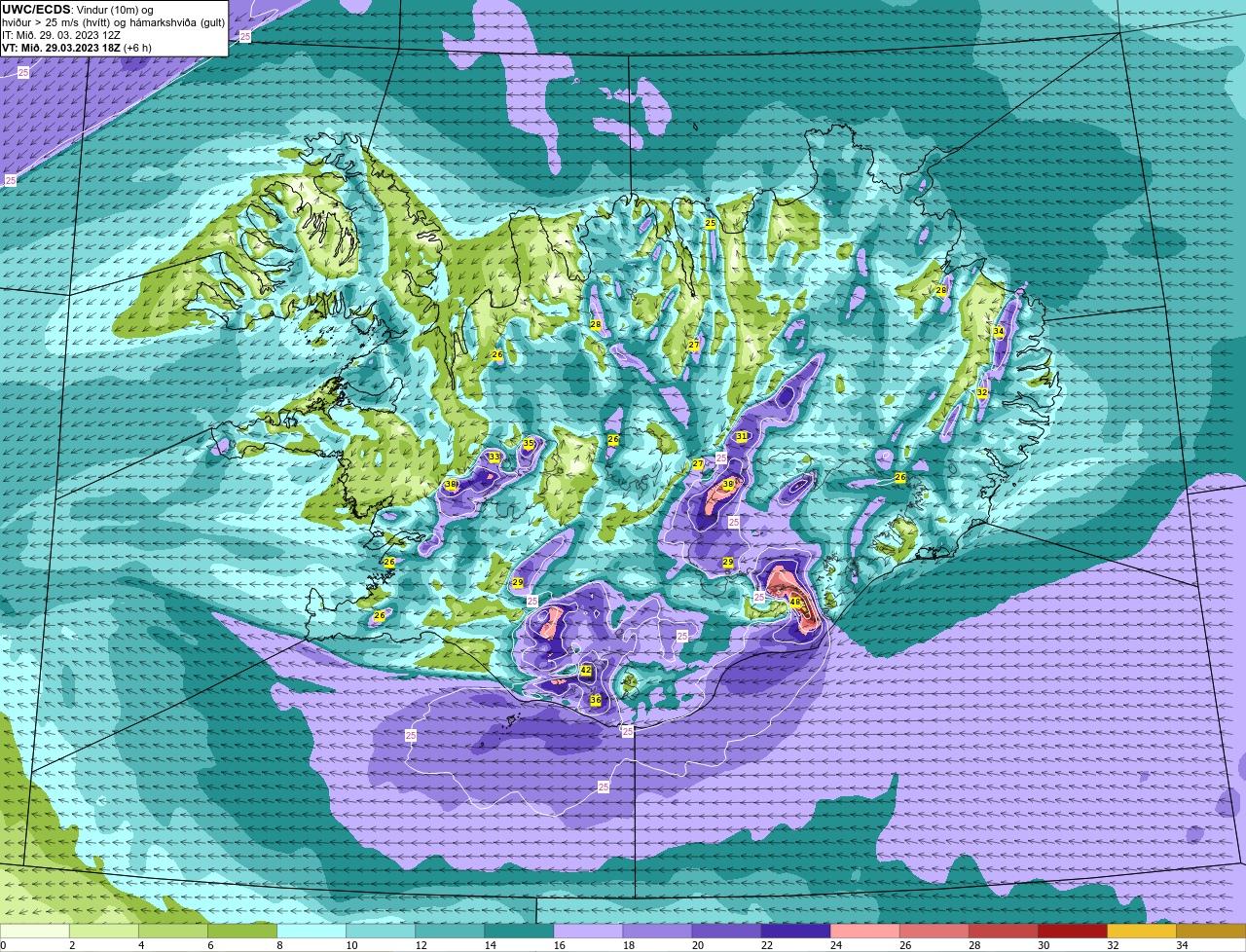The height and width of the screenshot is (952, 1246).
Task: Select the 24–26 m/s pink swatch
Action: coord(866,932)
